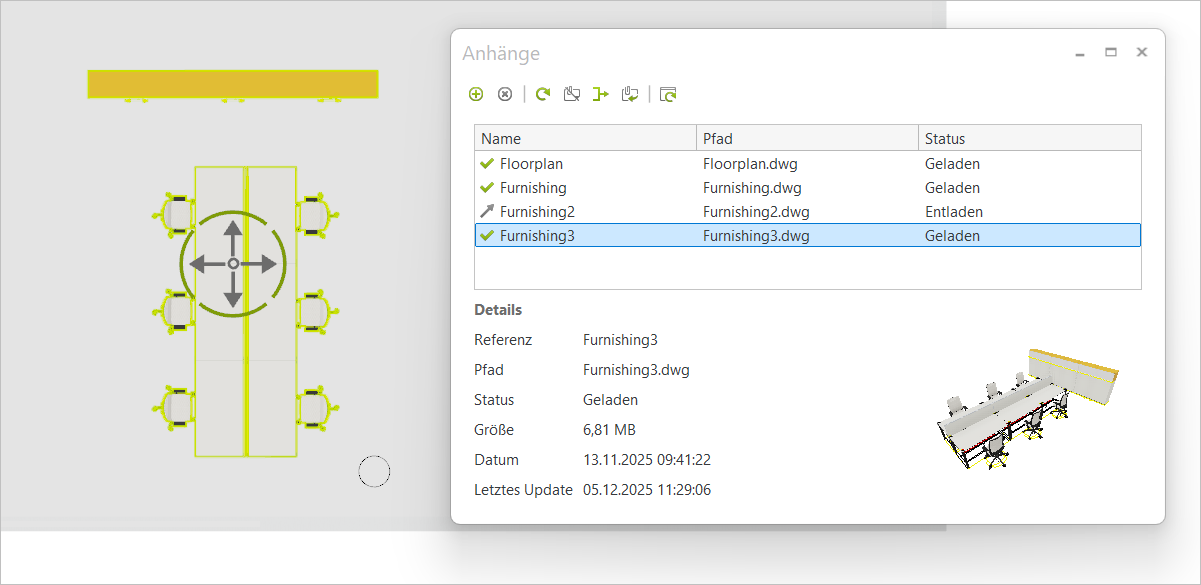Click the update attachment paperclip icon
Image resolution: width=1201 pixels, height=585 pixels.
[x=630, y=93]
